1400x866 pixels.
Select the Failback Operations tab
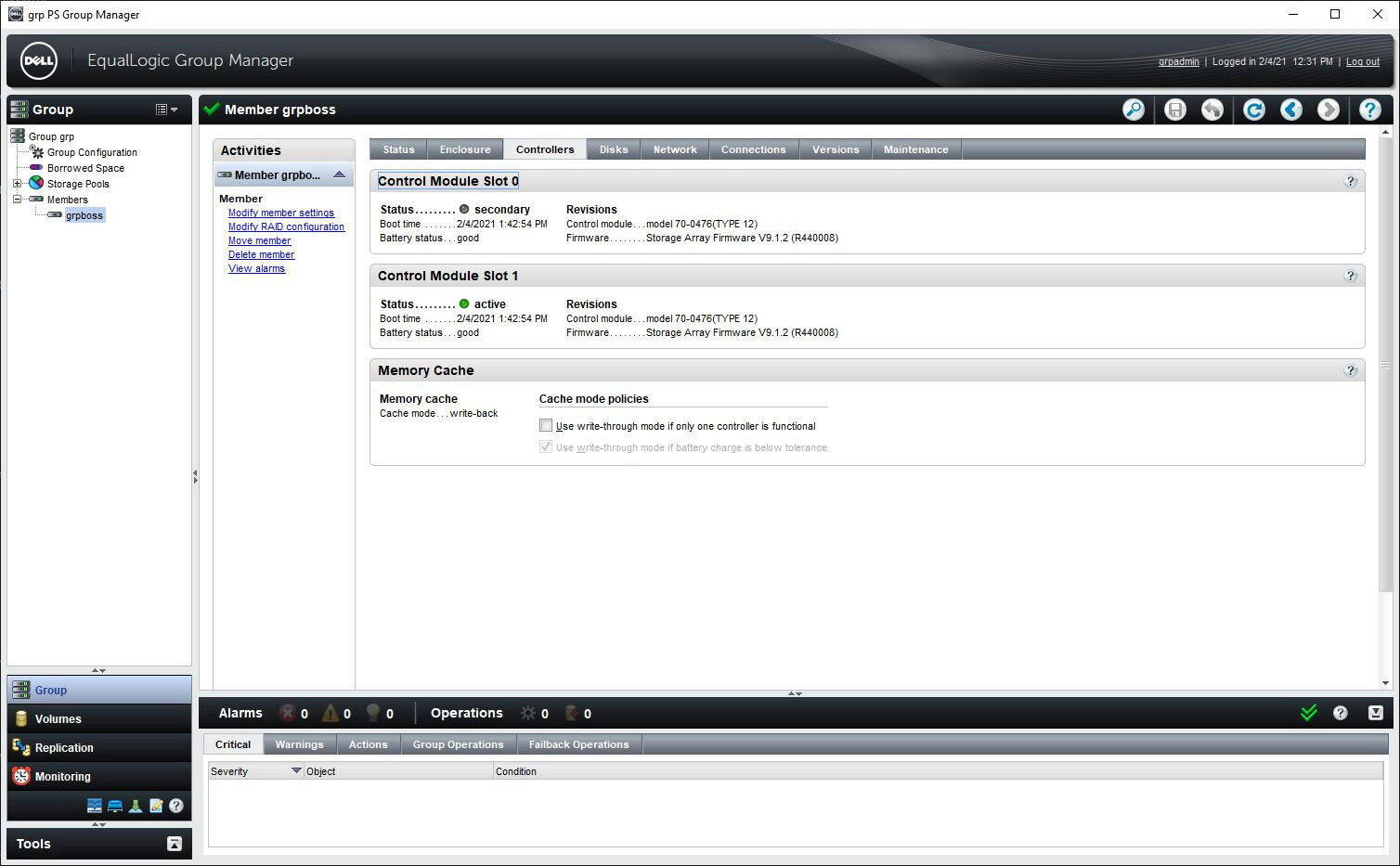[578, 744]
